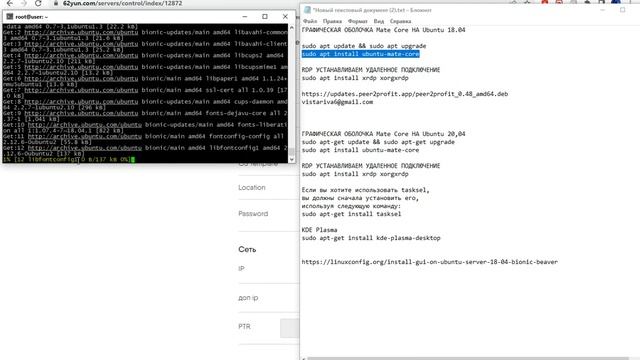Click the padlock icon in the address bar

click(56, 3)
